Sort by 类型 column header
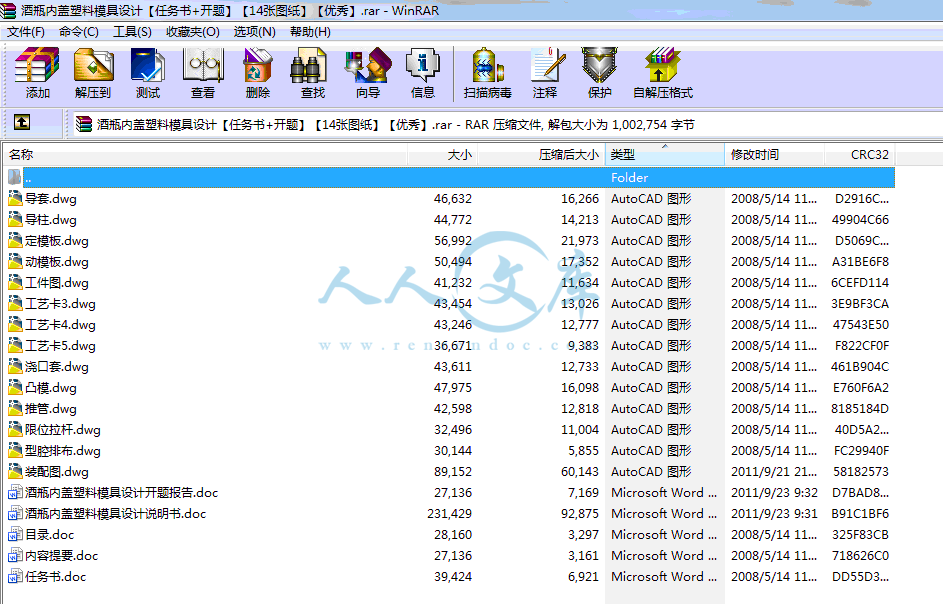 [665, 155]
